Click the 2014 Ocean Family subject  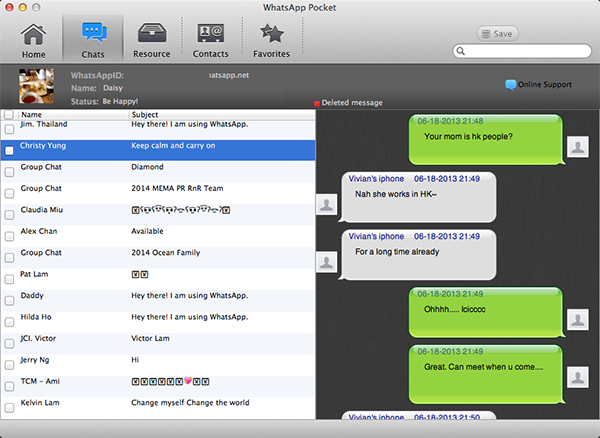[x=166, y=252]
